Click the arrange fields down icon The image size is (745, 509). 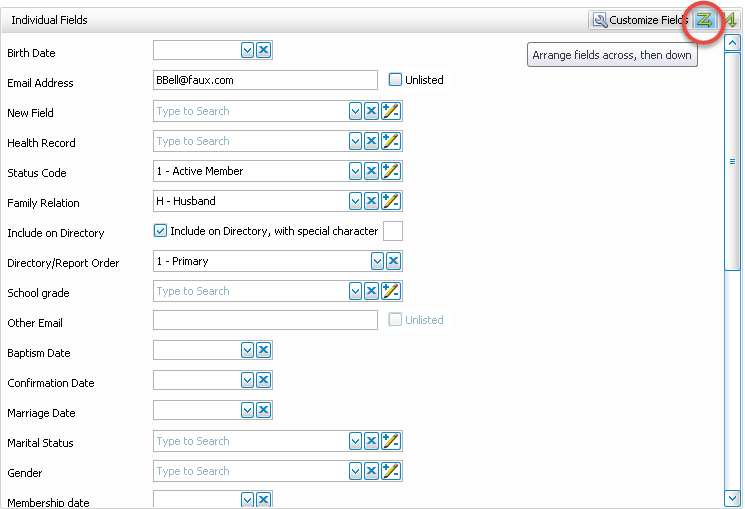point(730,20)
